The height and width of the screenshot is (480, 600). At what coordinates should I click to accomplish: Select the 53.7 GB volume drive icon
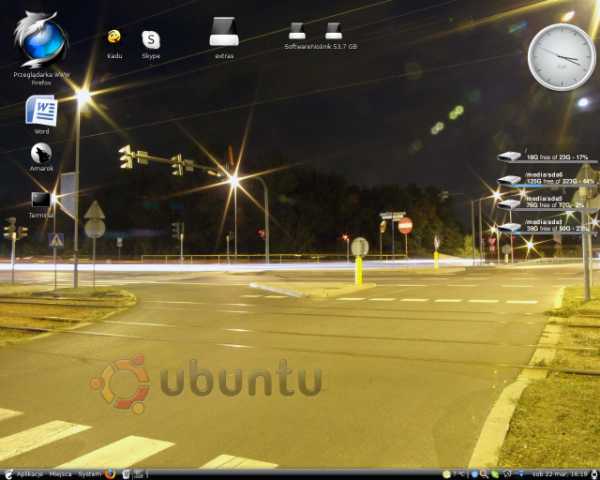pos(334,31)
